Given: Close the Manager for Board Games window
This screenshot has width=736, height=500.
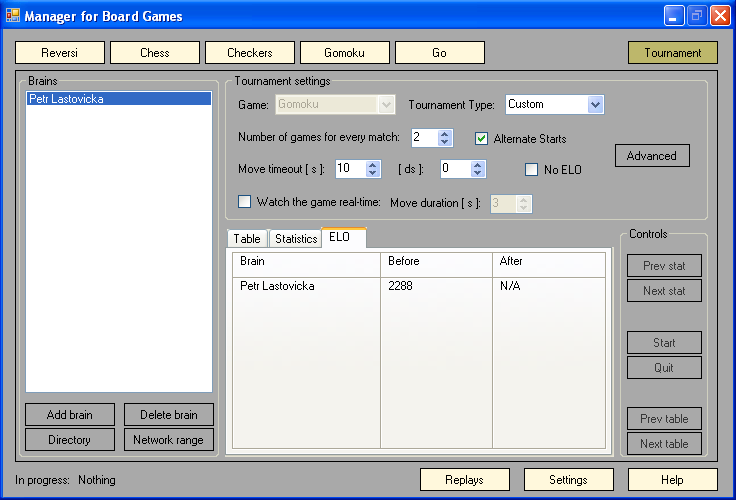Looking at the screenshot, I should coord(720,15).
